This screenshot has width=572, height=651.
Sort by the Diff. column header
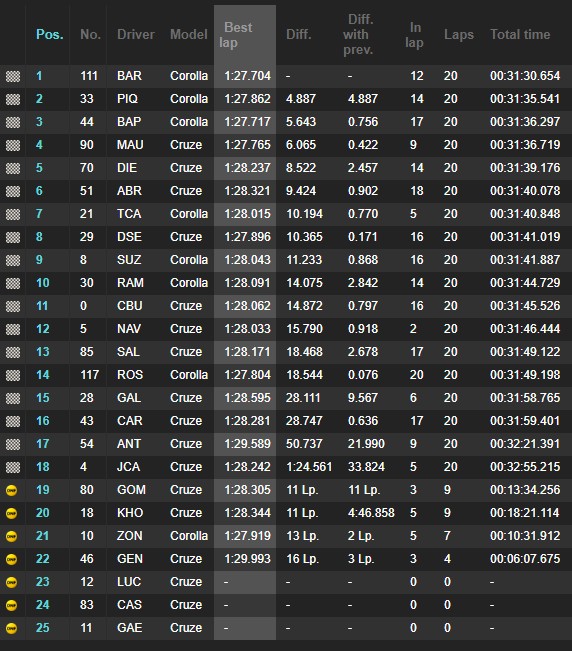[x=299, y=34]
